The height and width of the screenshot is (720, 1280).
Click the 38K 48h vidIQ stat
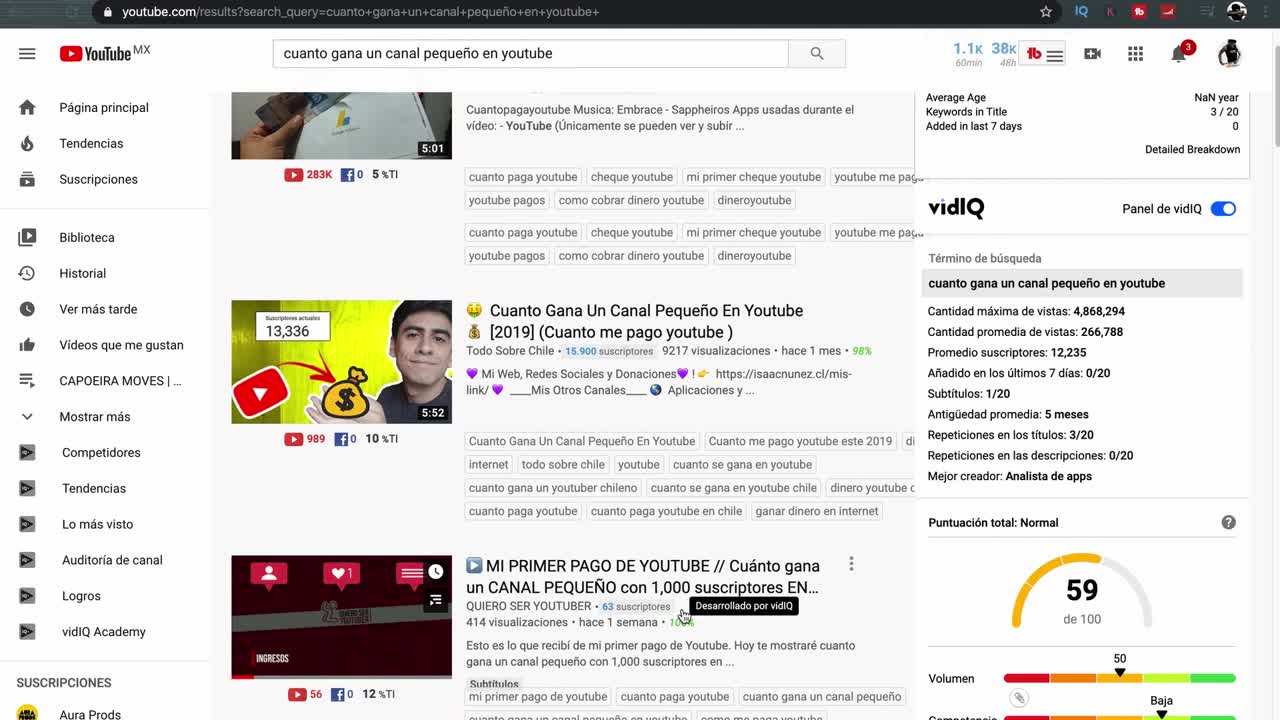point(1003,54)
